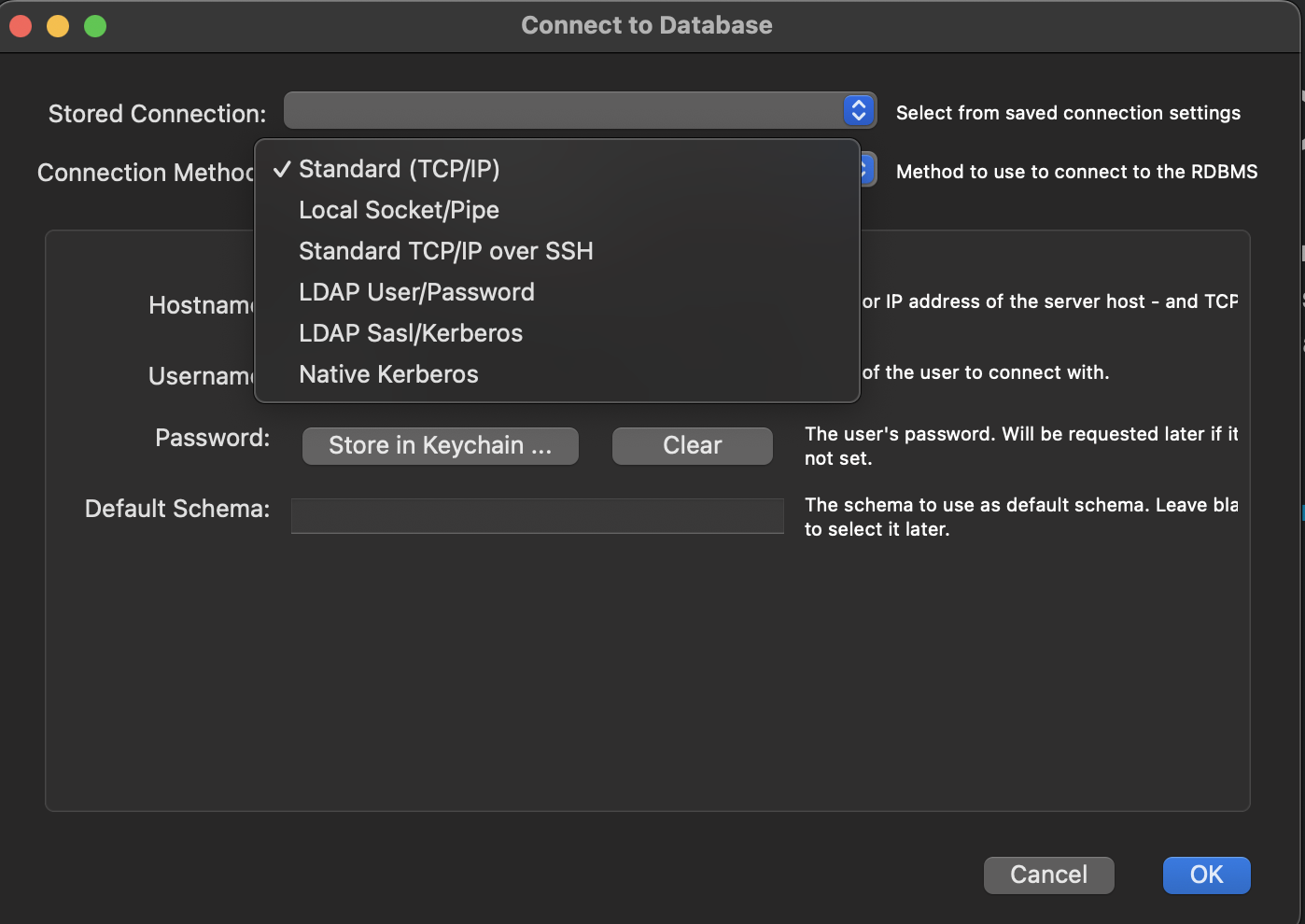
Task: Select Local Socket/Pipe connection method
Action: pos(399,210)
